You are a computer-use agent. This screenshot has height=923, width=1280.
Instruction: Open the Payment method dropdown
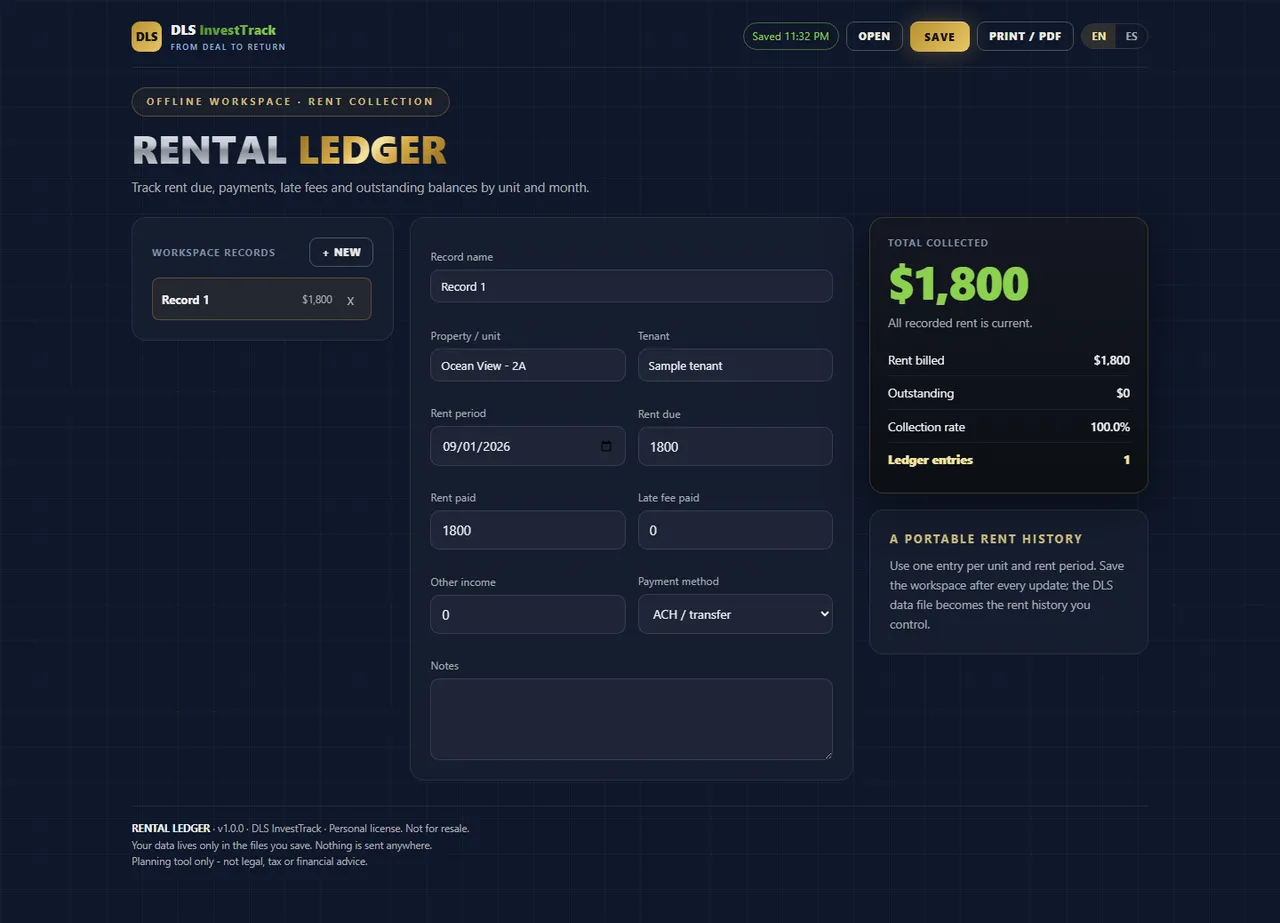735,614
